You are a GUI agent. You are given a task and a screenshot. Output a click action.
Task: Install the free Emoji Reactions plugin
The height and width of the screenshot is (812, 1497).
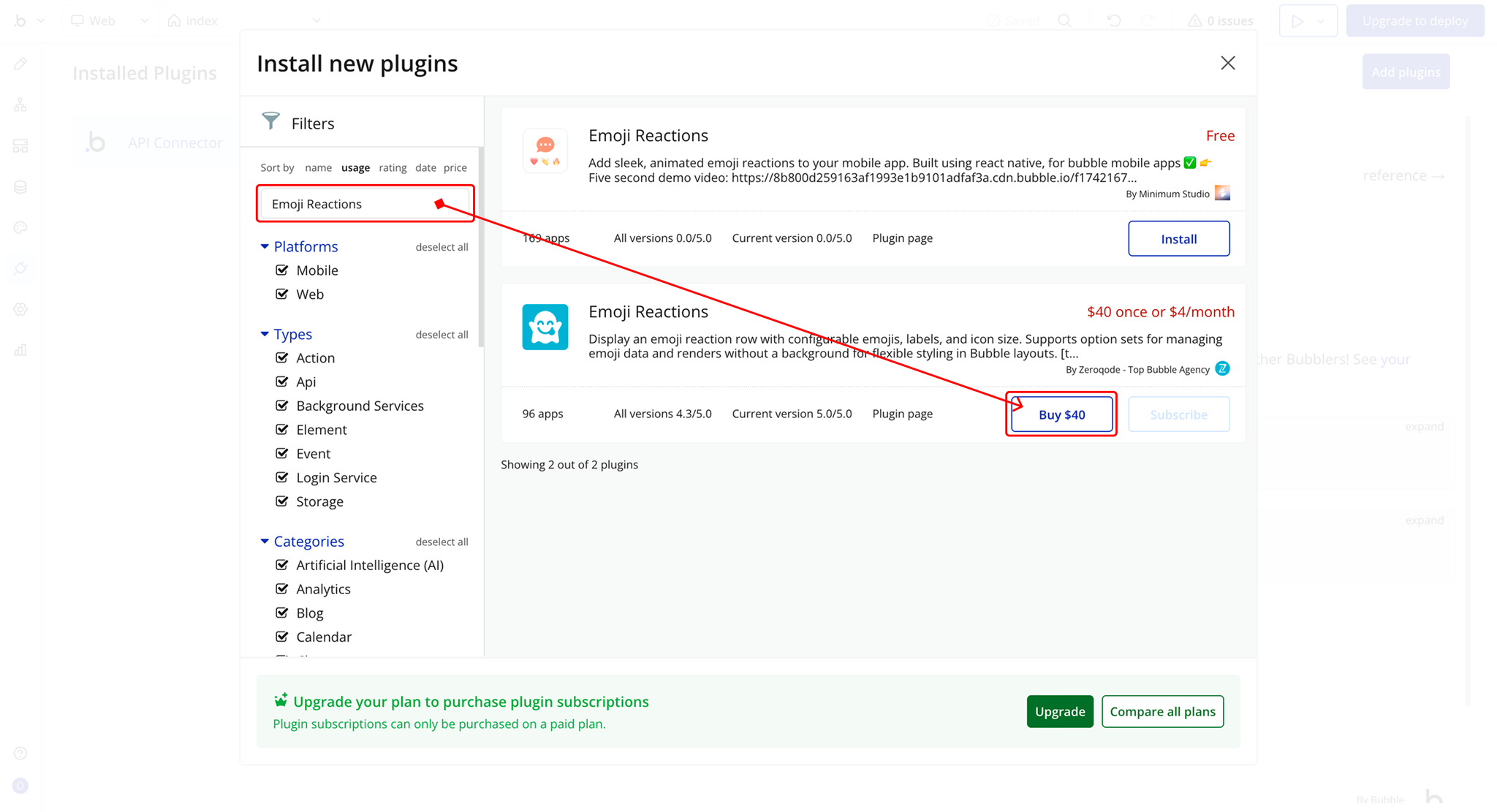(1178, 239)
